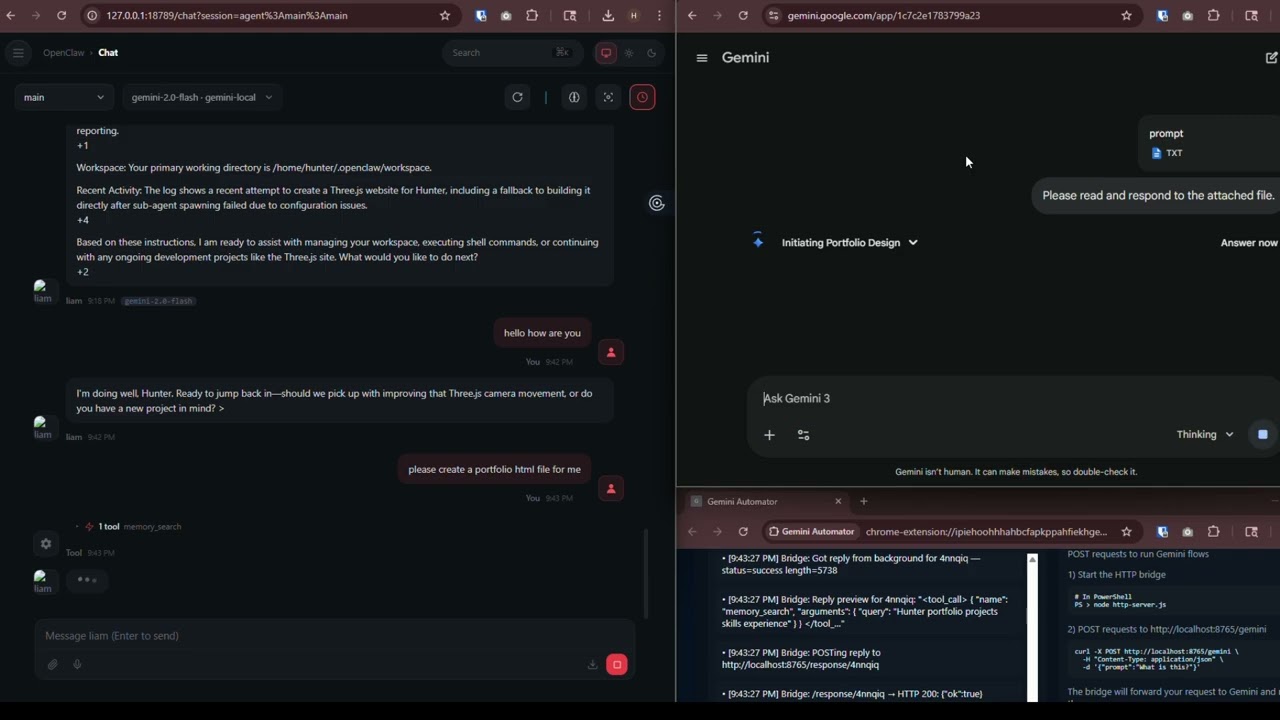Attach a file with the paperclip icon
This screenshot has width=1280, height=720.
(52, 664)
